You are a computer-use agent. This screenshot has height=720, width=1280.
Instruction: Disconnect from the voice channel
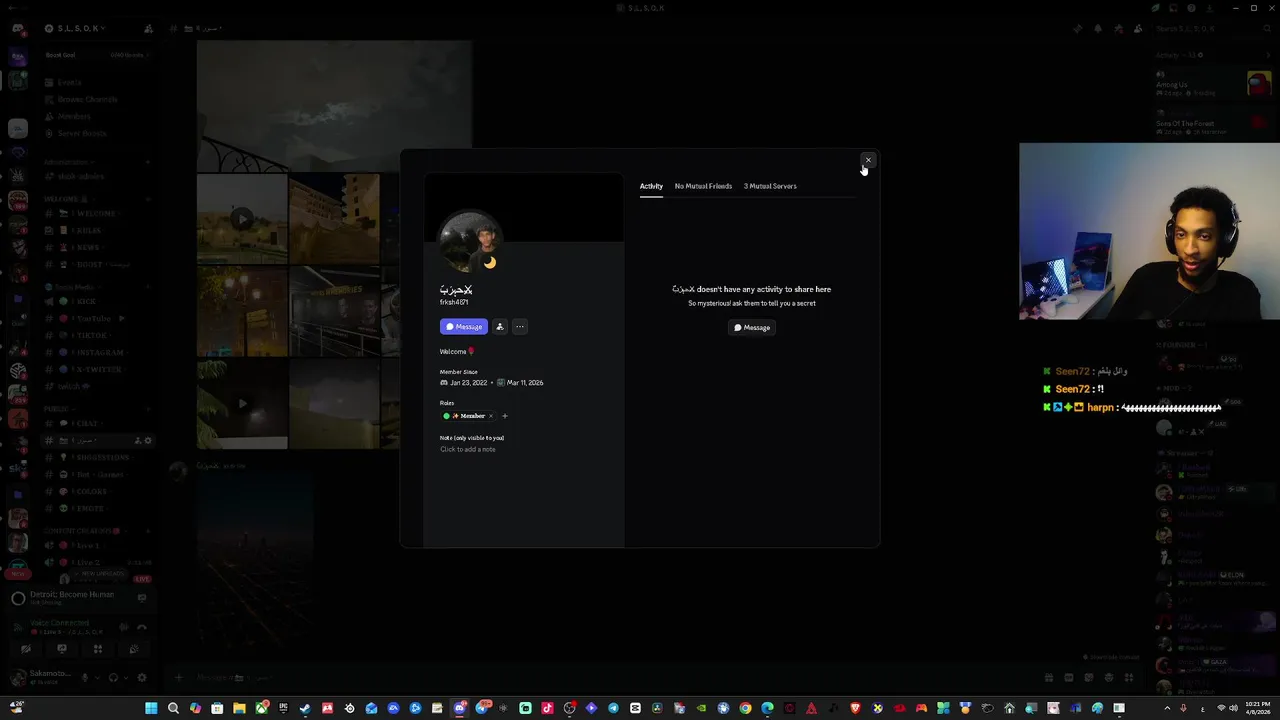point(142,627)
